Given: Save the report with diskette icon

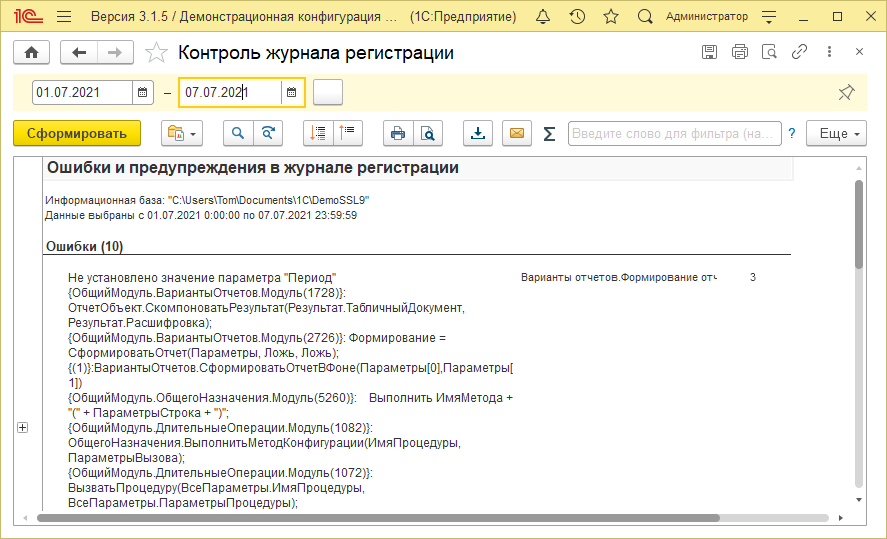Looking at the screenshot, I should click(x=709, y=52).
